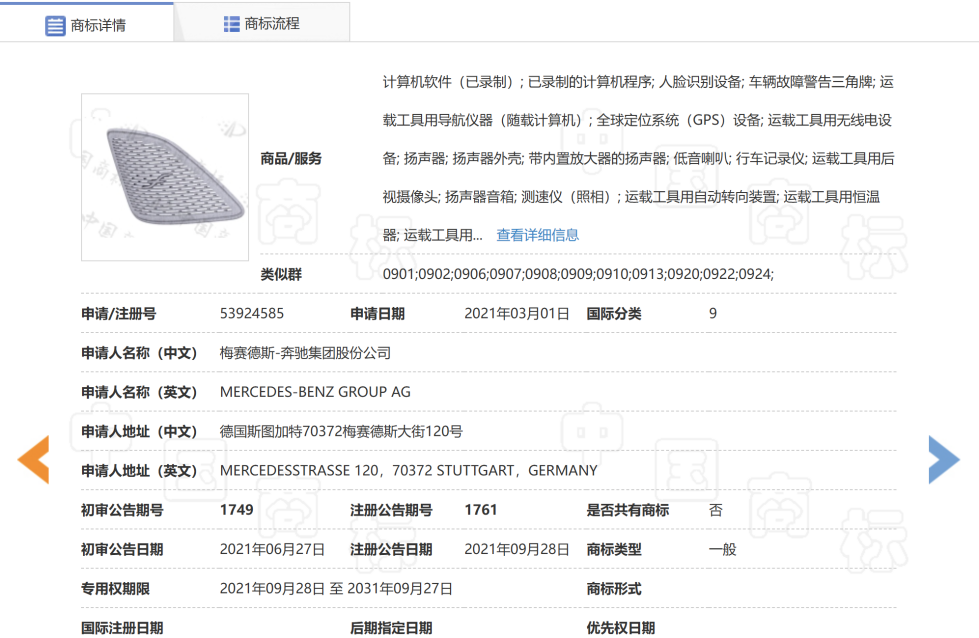The width and height of the screenshot is (979, 638).
Task: Go to next trademark with blue arrow
Action: tap(944, 459)
